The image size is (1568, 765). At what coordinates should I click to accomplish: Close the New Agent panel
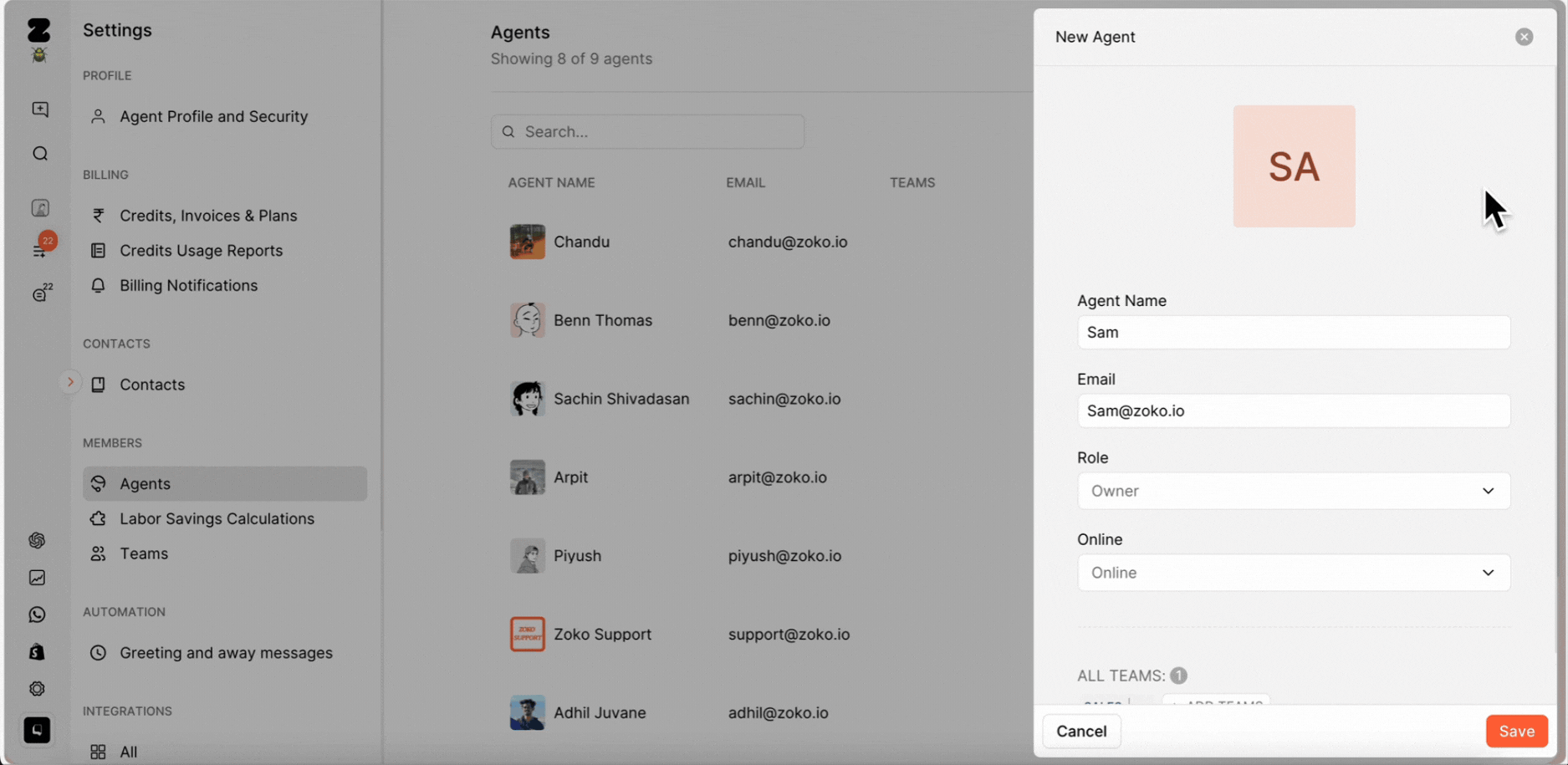(x=1524, y=37)
